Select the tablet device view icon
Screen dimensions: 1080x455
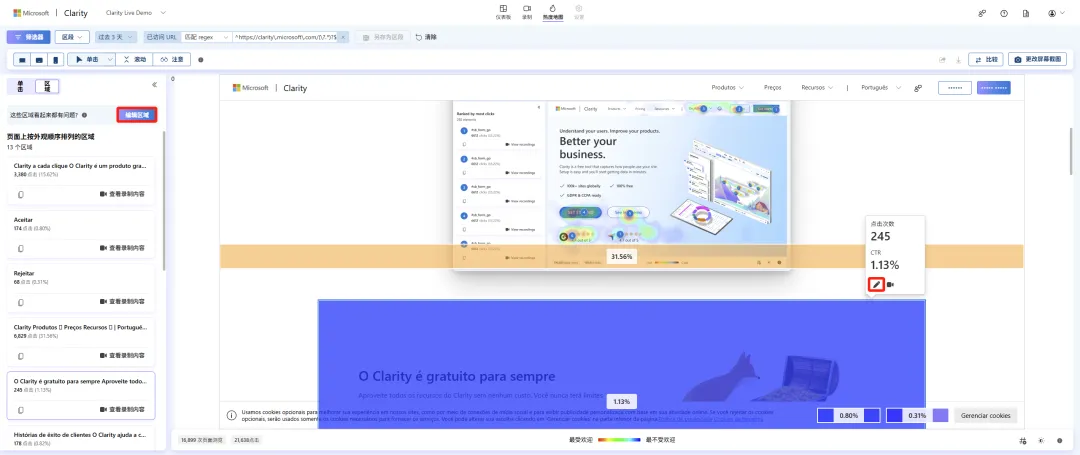[x=39, y=60]
